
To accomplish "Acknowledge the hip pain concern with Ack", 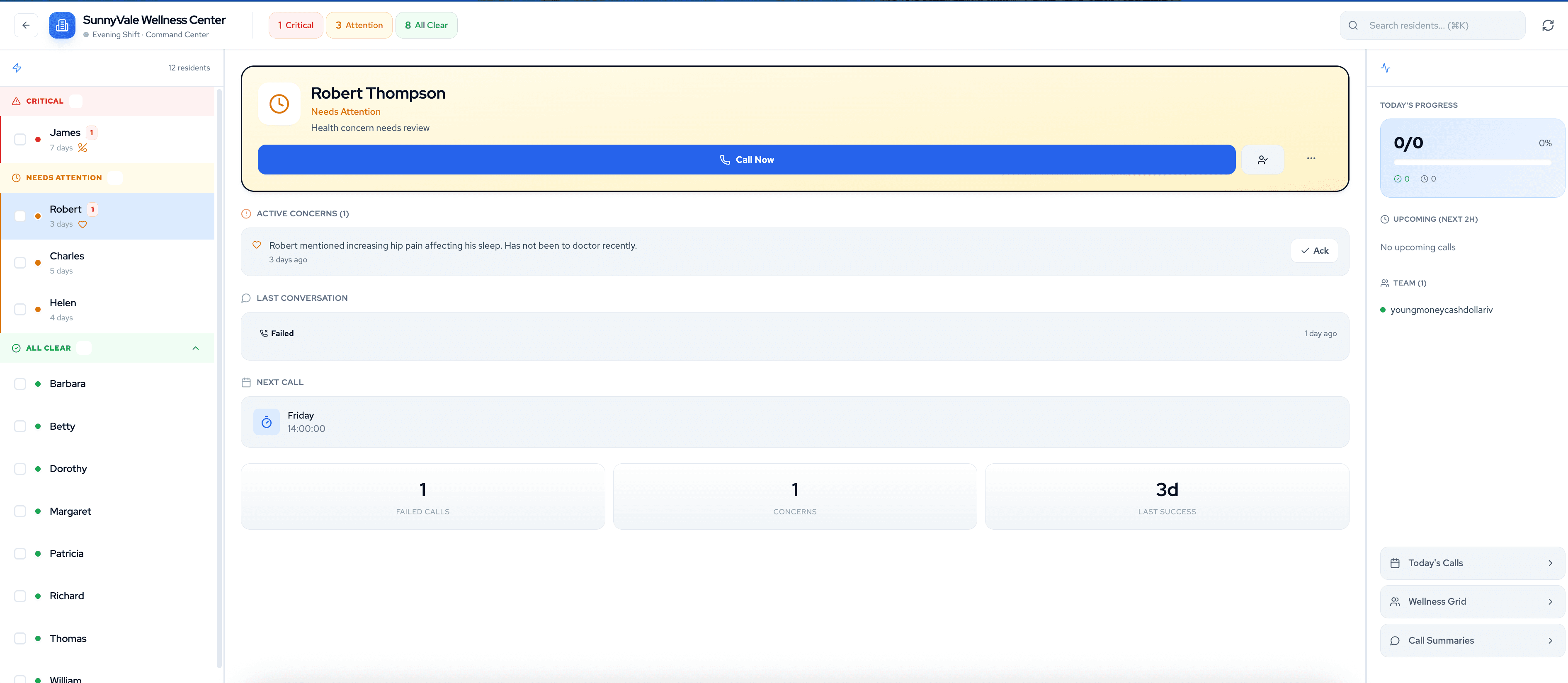I will tap(1314, 250).
